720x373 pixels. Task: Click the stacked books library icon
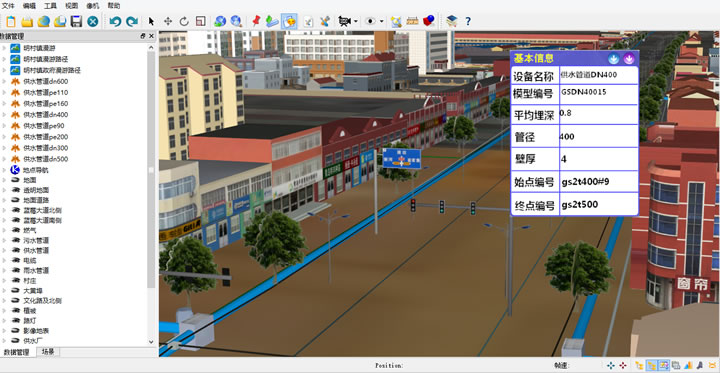pyautogui.click(x=452, y=21)
